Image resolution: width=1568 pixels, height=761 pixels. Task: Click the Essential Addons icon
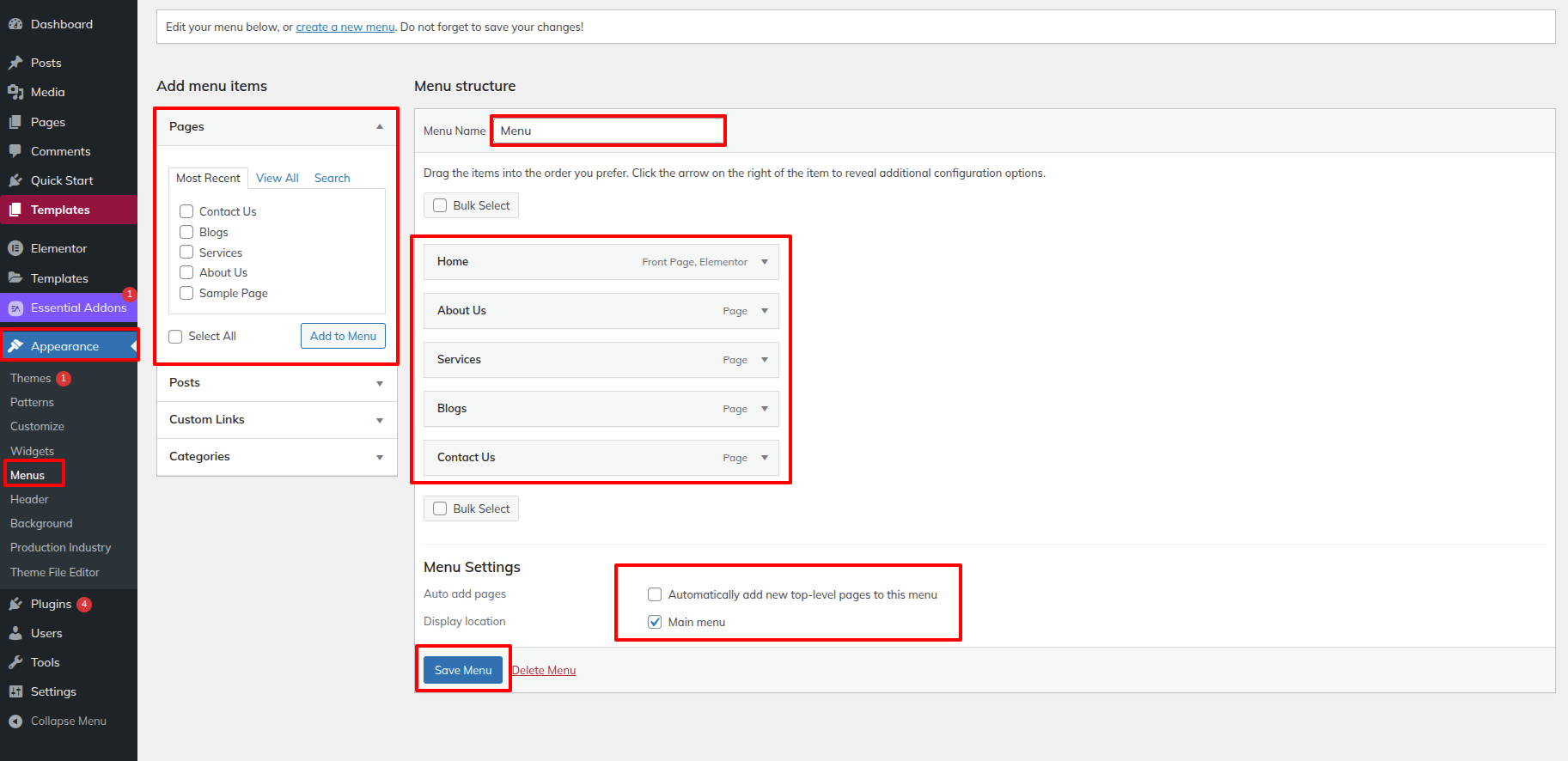15,308
